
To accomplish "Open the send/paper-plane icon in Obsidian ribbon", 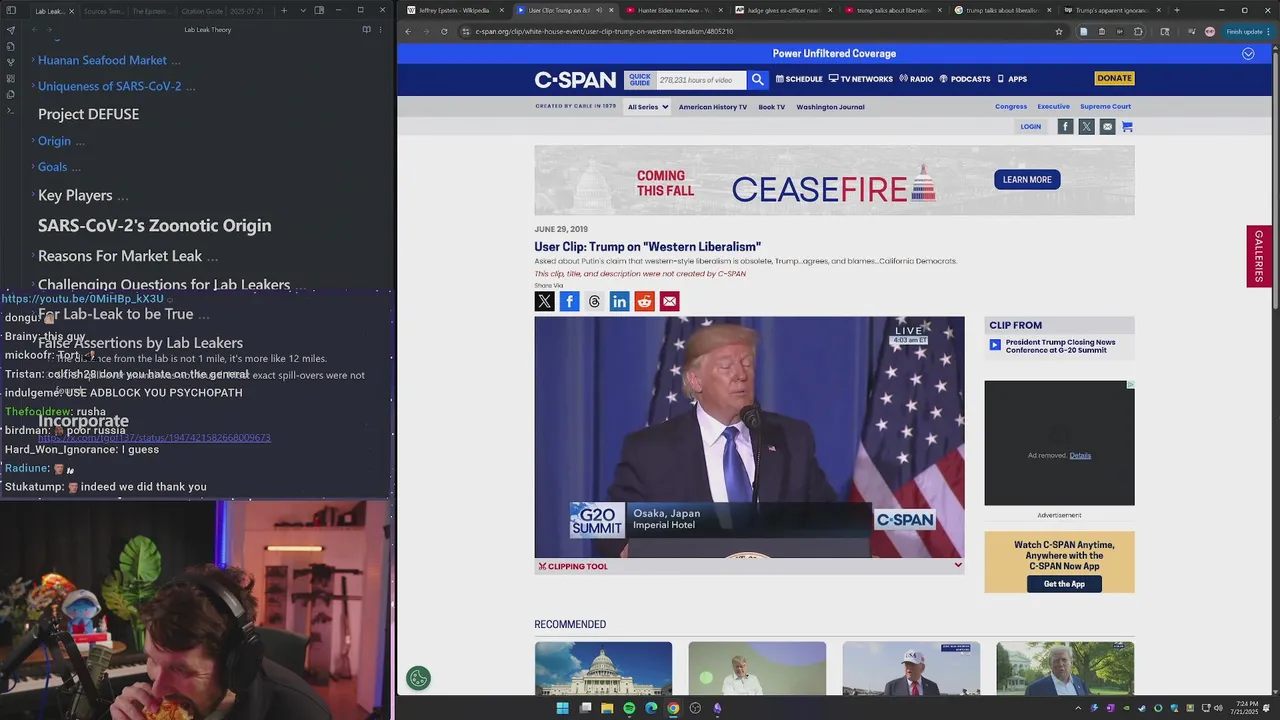I will click(x=11, y=30).
